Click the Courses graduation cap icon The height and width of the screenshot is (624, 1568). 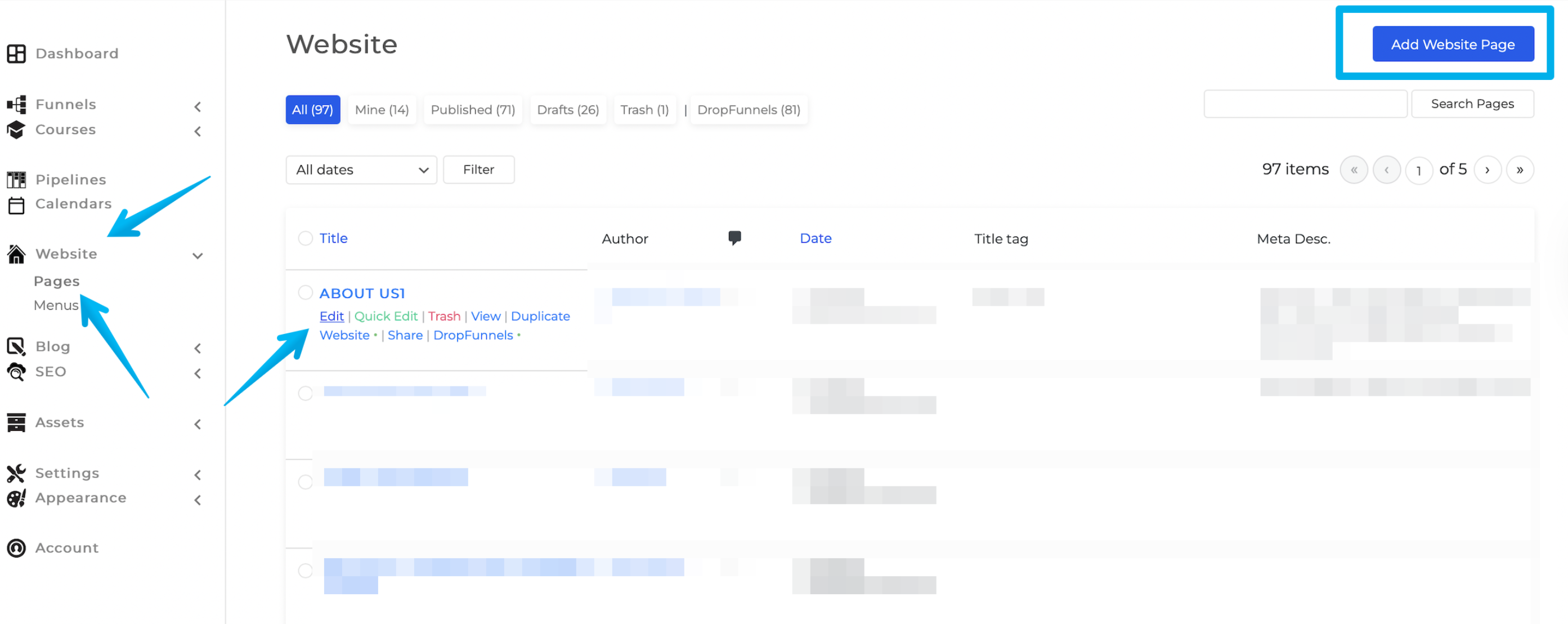(16, 130)
